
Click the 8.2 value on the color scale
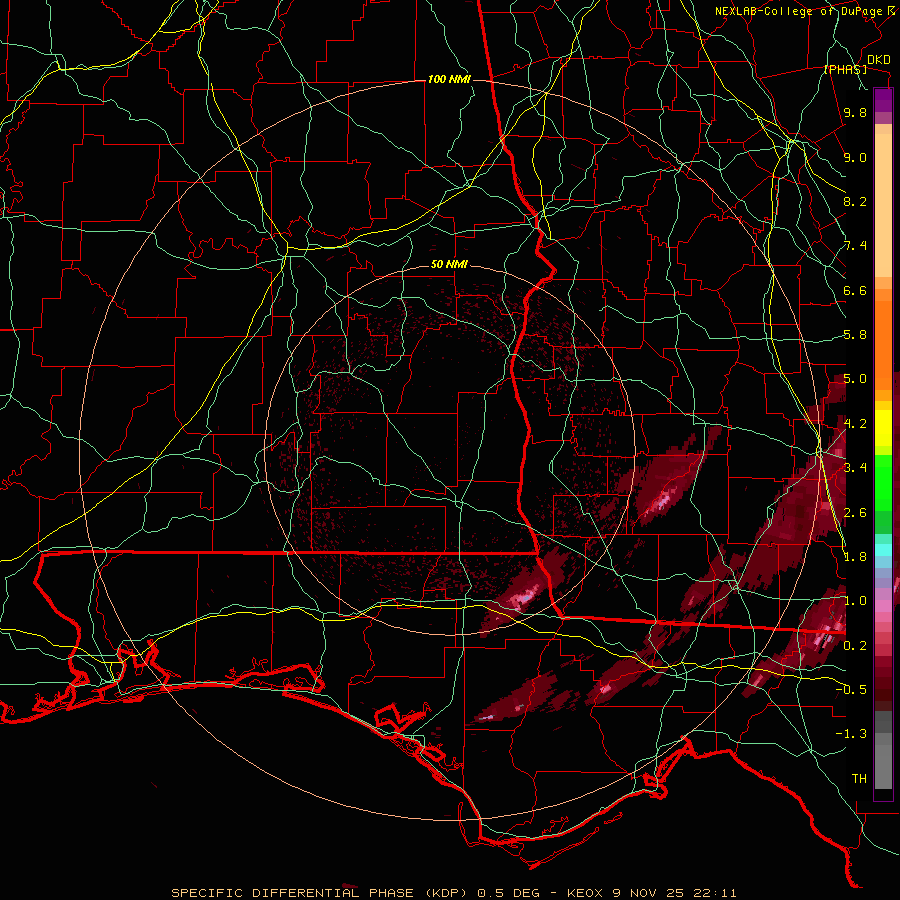[855, 201]
